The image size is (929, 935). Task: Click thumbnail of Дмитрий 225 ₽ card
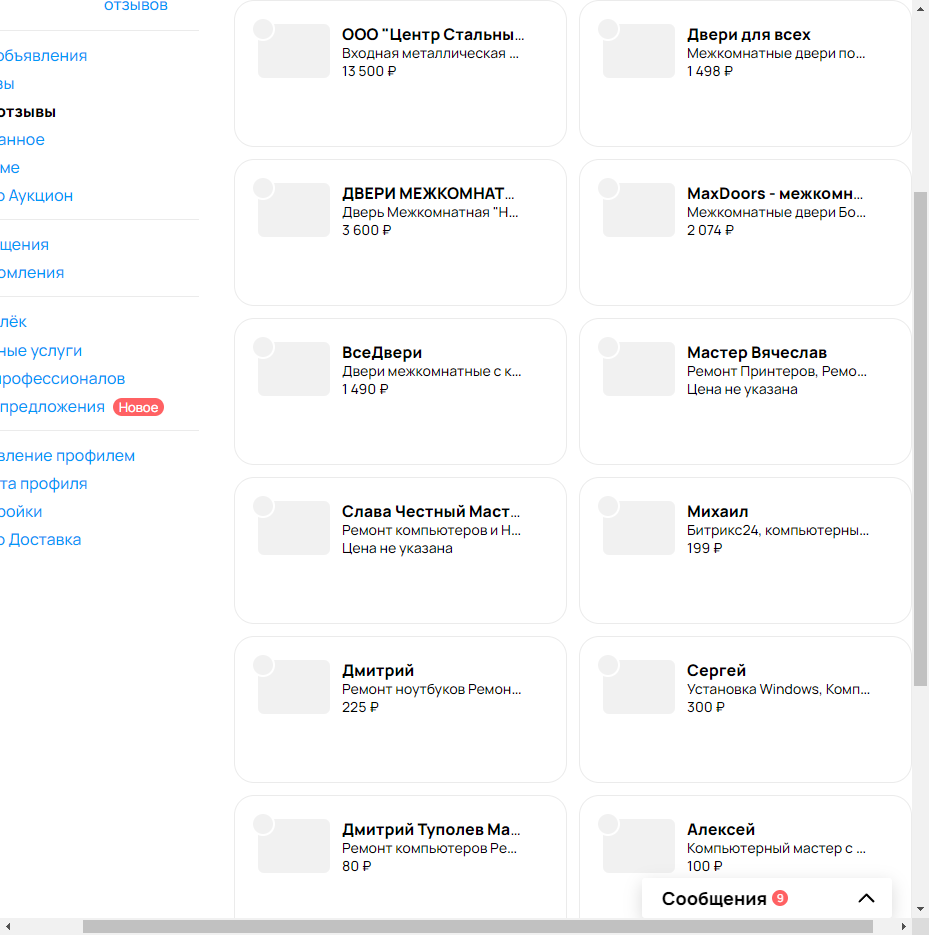[294, 687]
